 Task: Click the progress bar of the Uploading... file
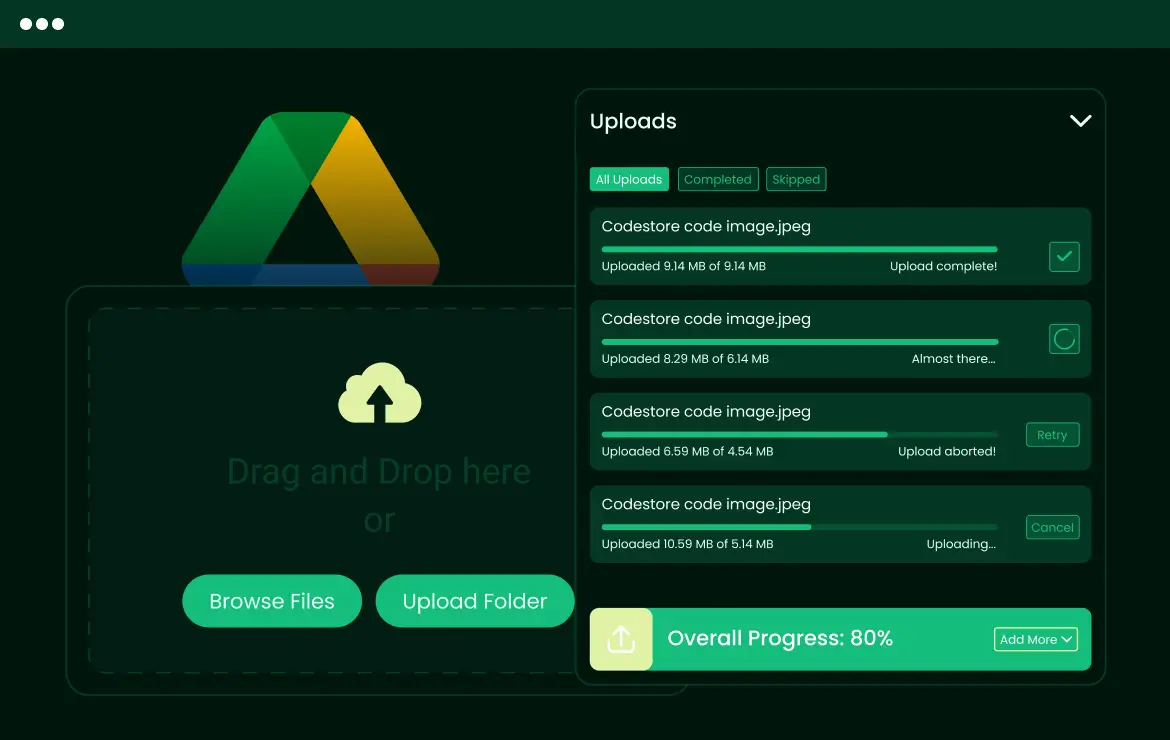[x=799, y=527]
